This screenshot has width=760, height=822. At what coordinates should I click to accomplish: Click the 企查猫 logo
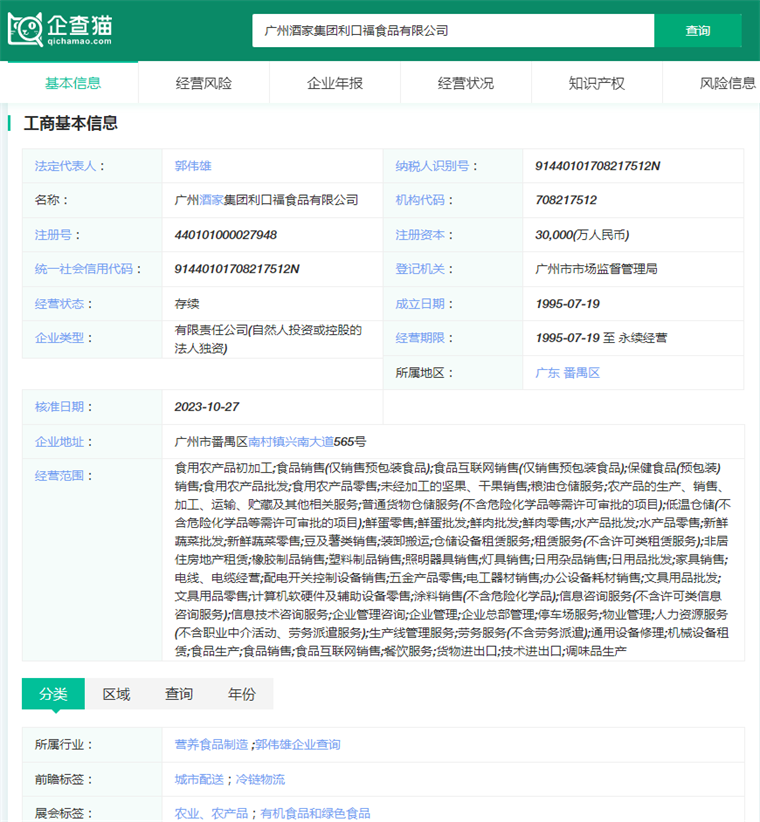[60, 29]
